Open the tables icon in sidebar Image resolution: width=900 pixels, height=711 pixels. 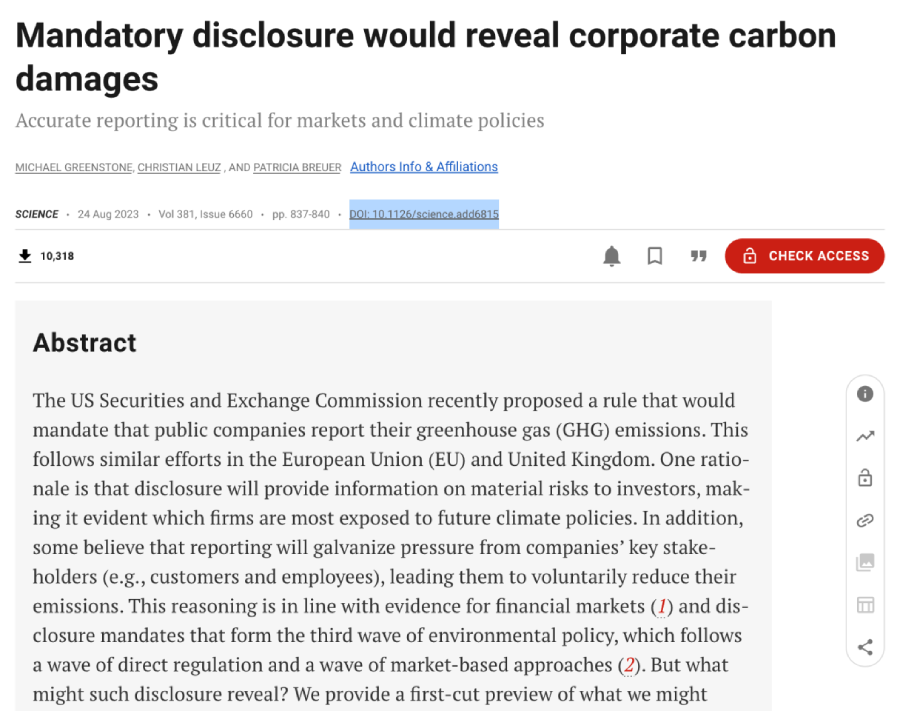coord(865,605)
